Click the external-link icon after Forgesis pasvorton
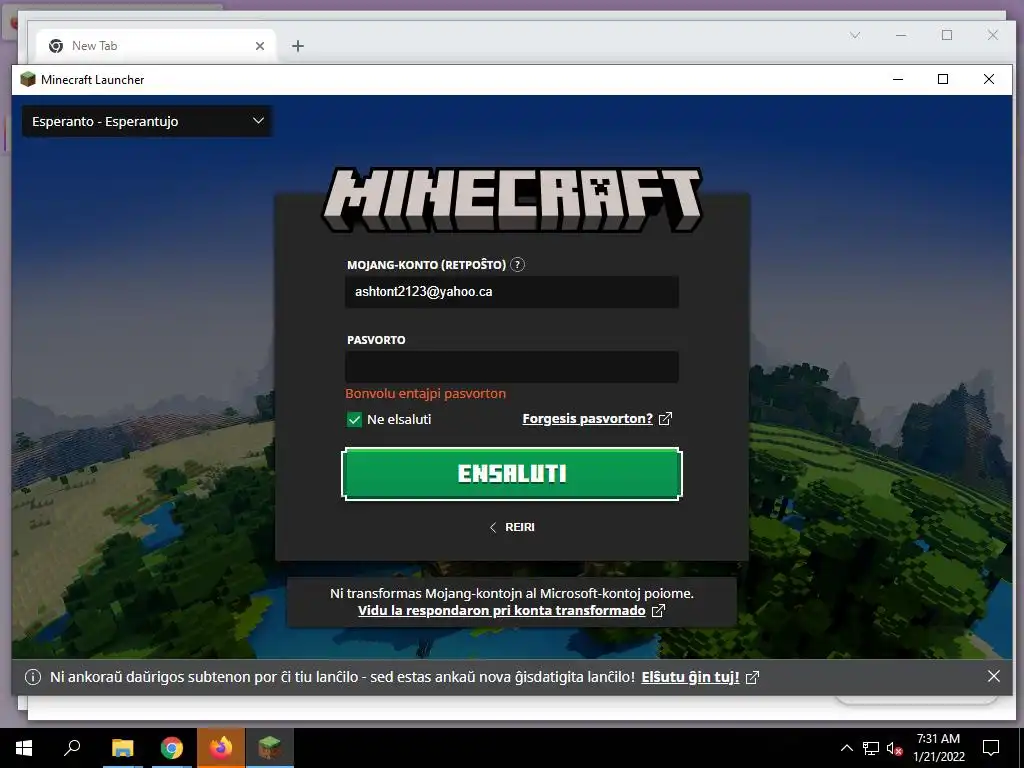Screen dimensions: 1024x768 (665, 419)
